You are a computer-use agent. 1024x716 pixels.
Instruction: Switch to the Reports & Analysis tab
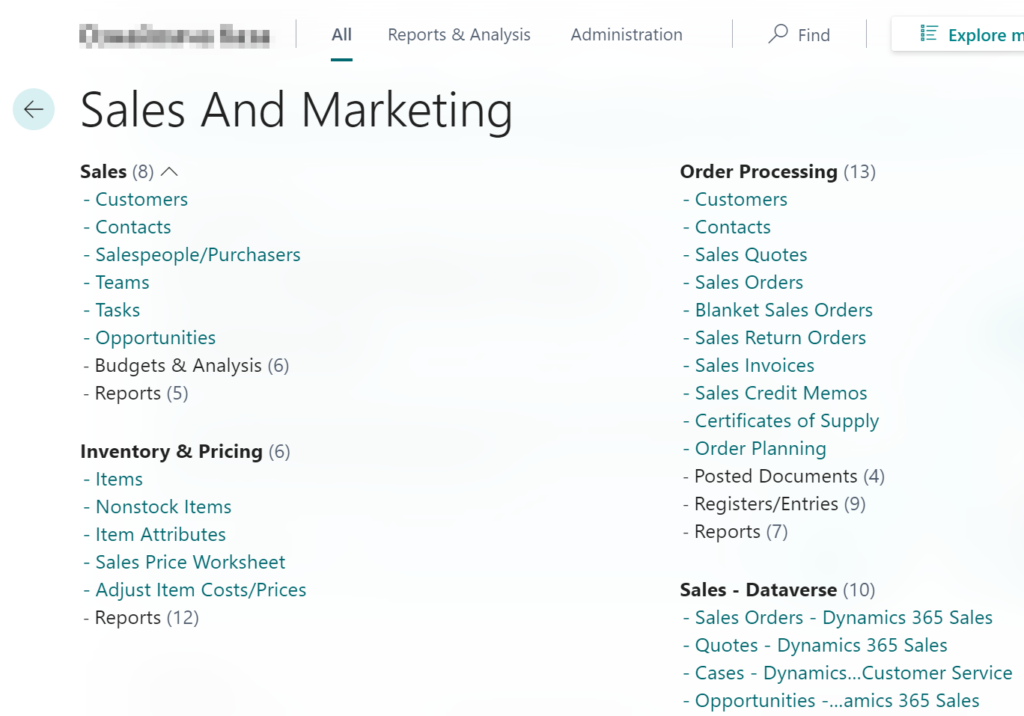459,34
